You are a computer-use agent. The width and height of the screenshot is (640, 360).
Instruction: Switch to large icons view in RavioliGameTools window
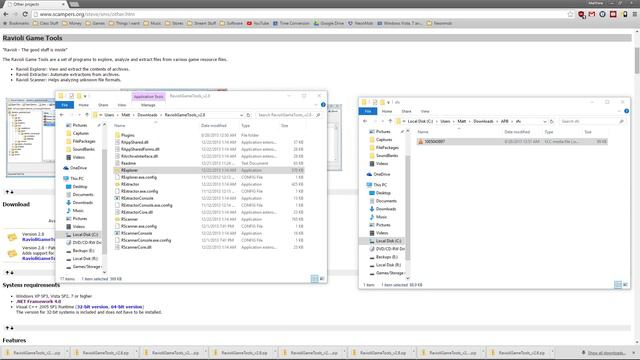322,279
